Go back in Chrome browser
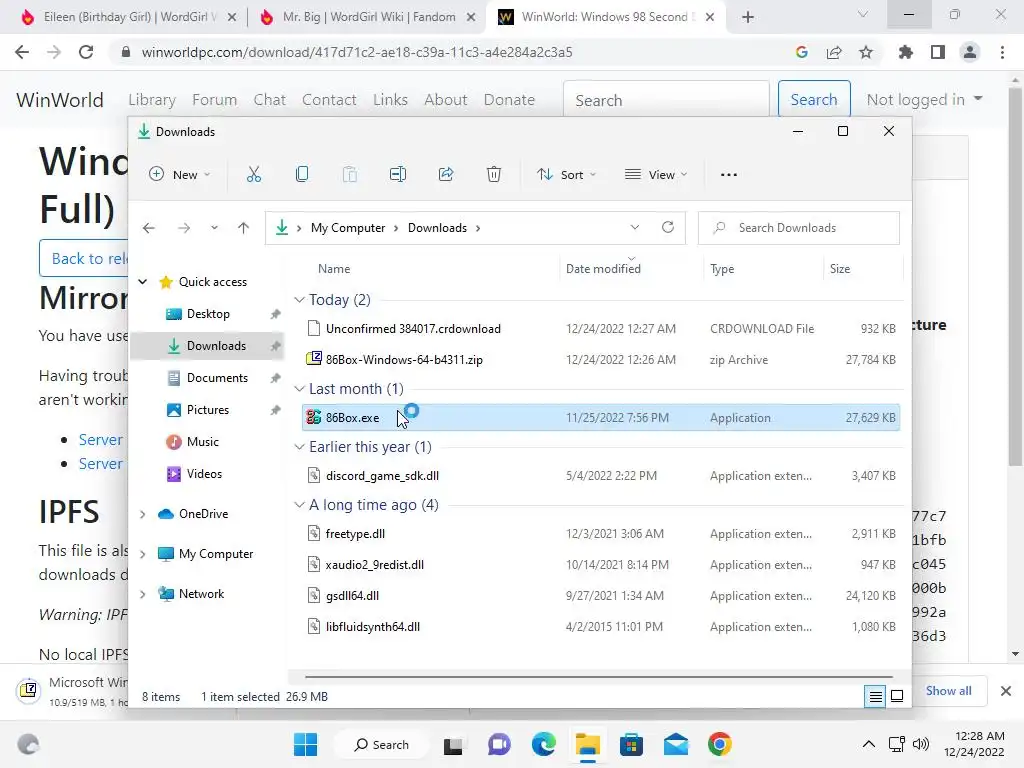The width and height of the screenshot is (1024, 768). point(22,52)
